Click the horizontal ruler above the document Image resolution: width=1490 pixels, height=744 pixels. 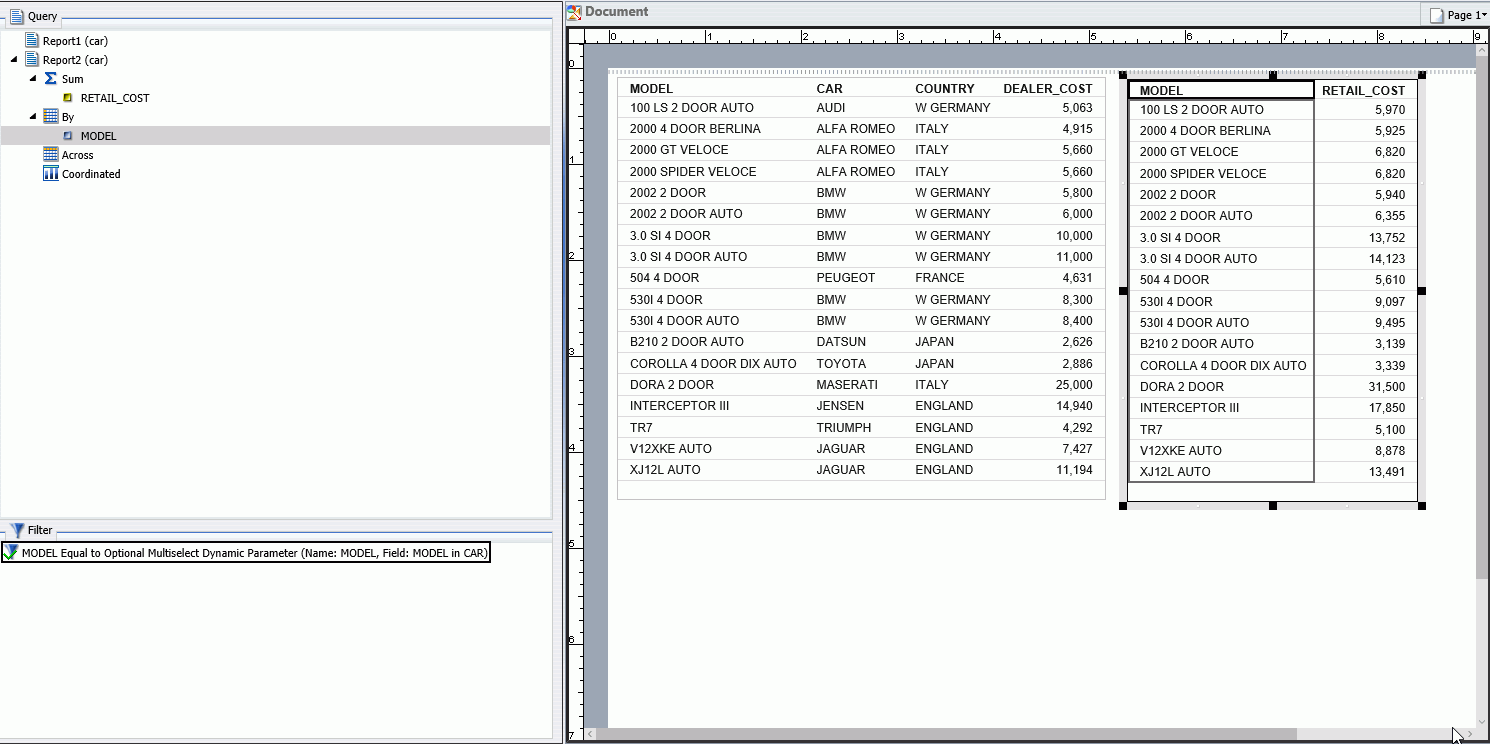pos(1000,36)
